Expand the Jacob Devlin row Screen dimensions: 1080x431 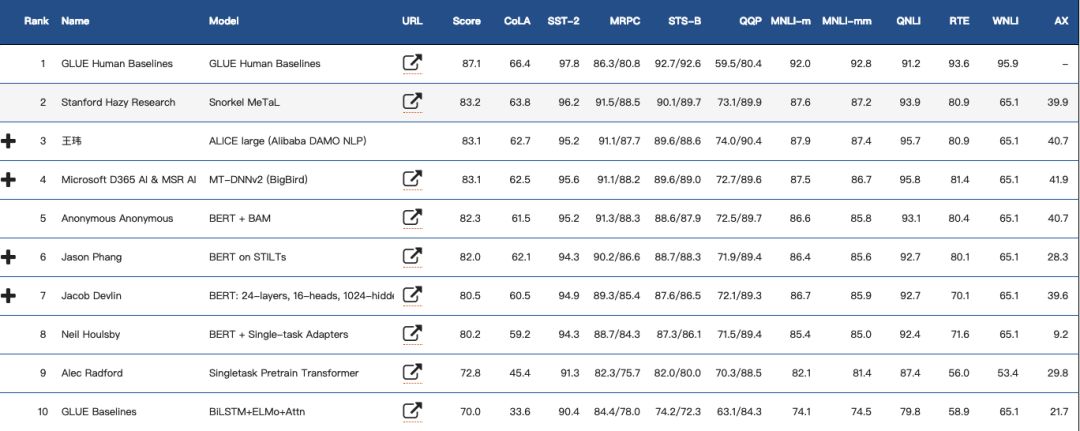point(9,296)
